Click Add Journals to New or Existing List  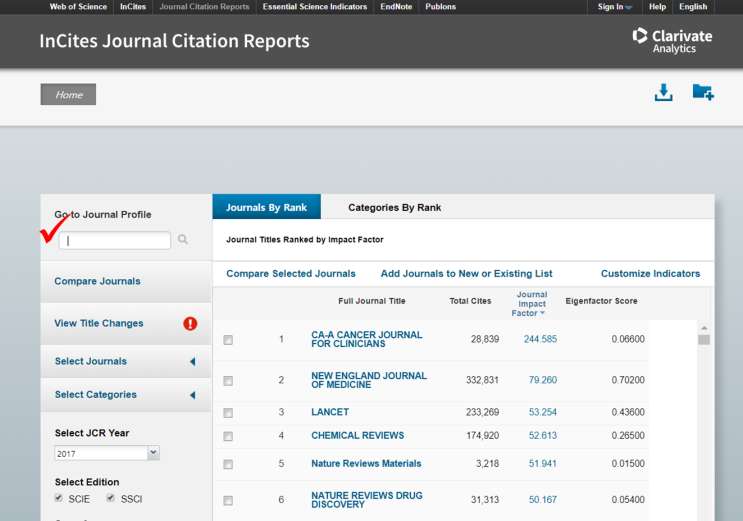click(466, 274)
